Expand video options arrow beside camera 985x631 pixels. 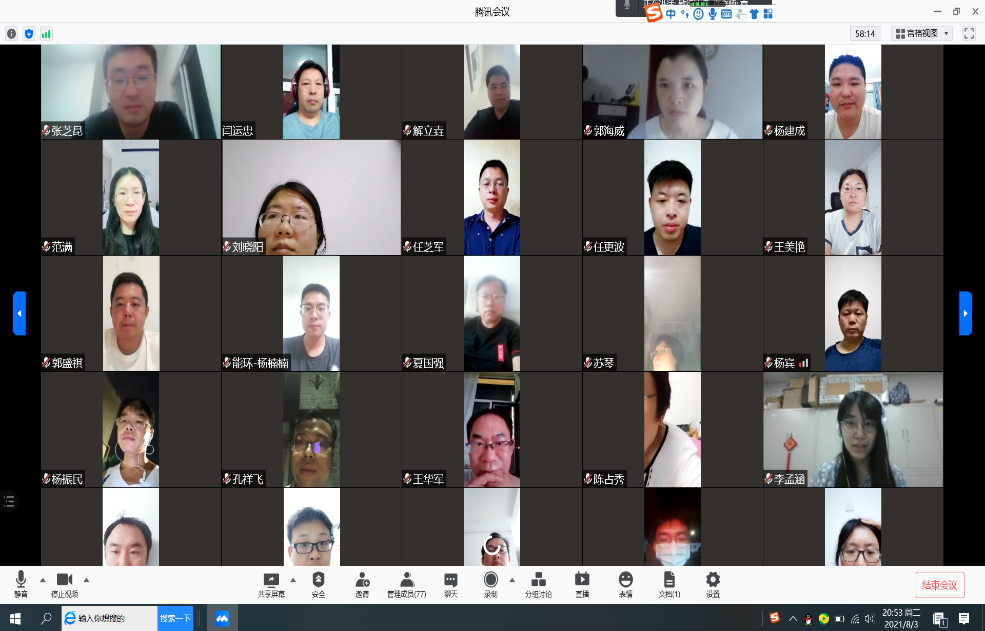[86, 580]
